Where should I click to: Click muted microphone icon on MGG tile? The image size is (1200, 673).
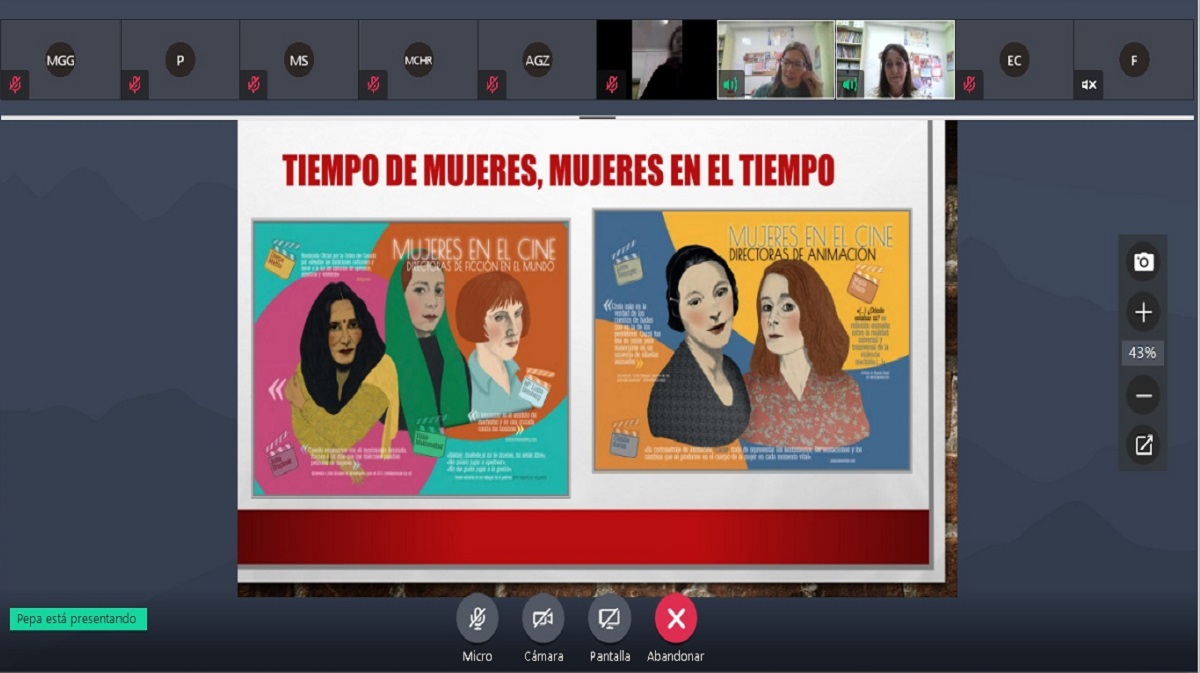[15, 85]
